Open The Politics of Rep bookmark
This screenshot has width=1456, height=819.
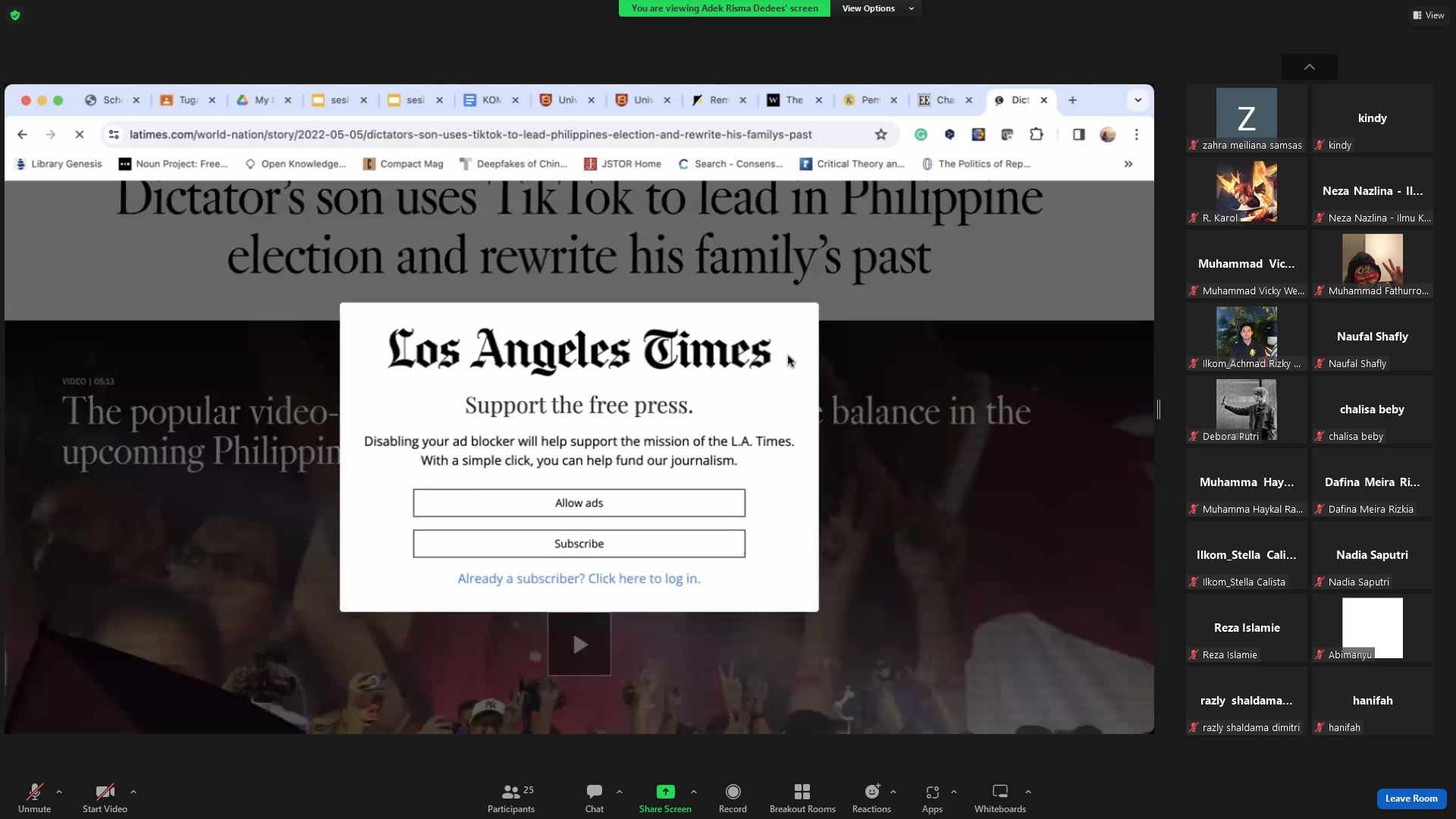(976, 164)
